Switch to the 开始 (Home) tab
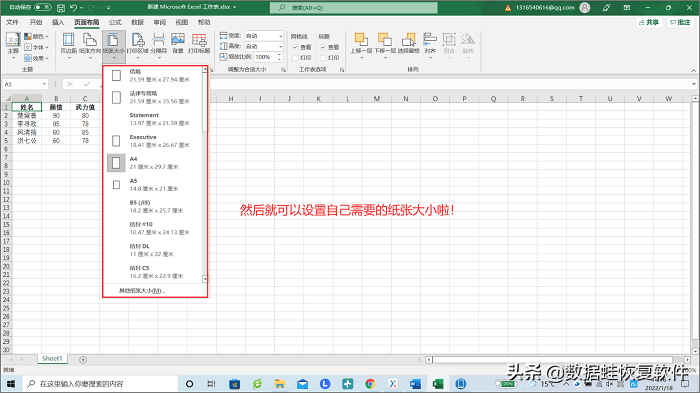Screen dimensions: 700x393 point(36,22)
